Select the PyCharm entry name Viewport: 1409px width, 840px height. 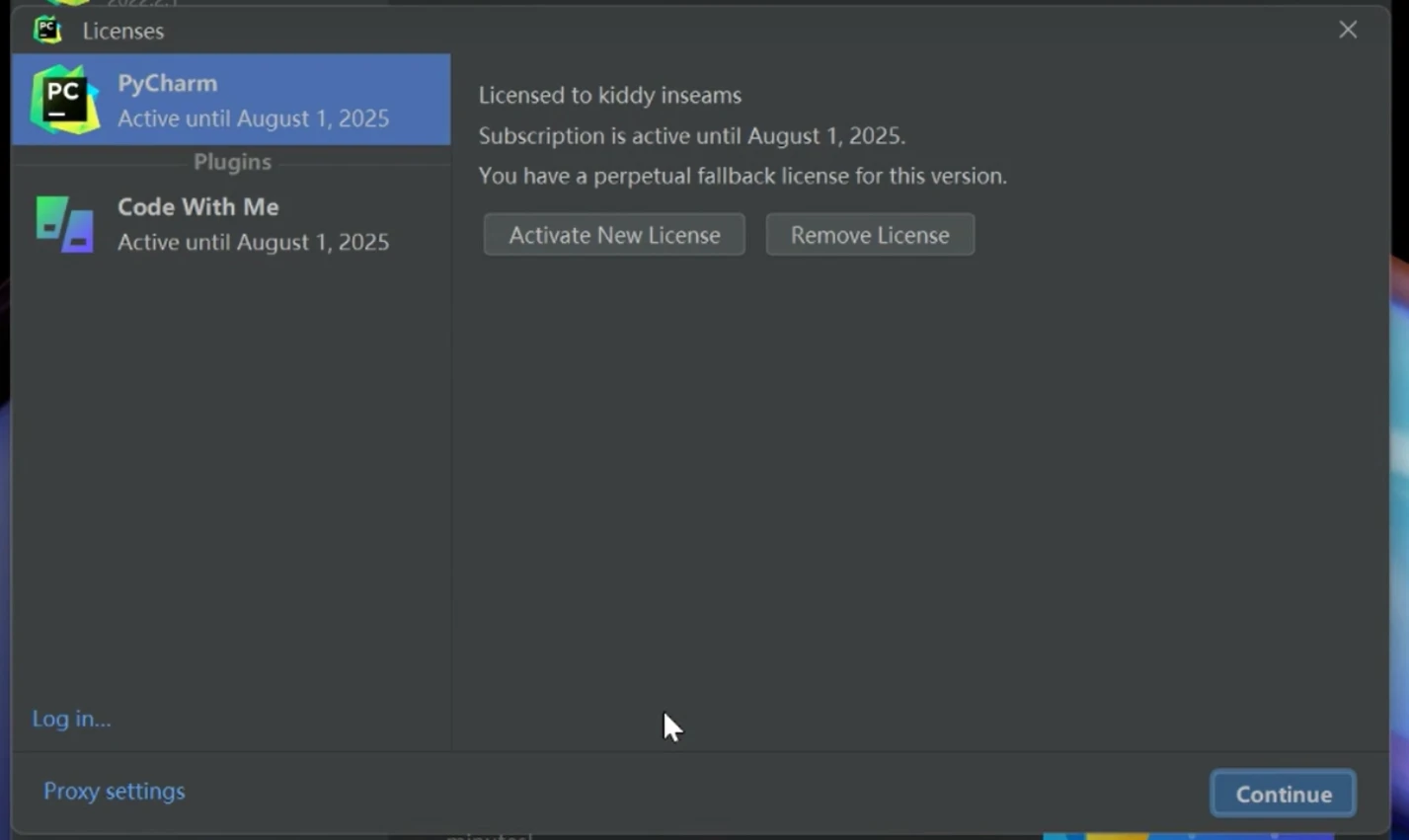(x=167, y=83)
